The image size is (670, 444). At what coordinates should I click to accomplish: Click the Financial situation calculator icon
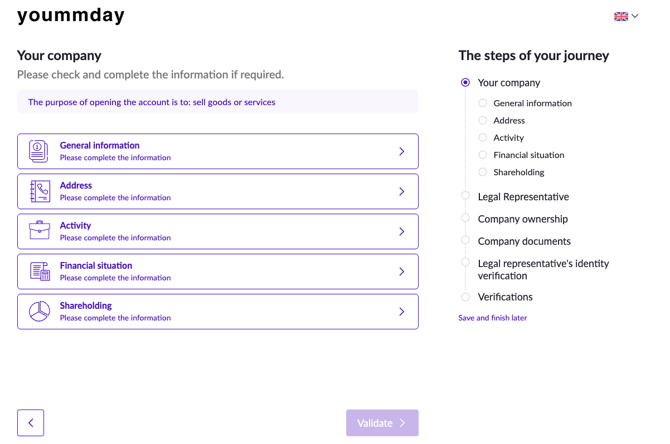tap(40, 271)
